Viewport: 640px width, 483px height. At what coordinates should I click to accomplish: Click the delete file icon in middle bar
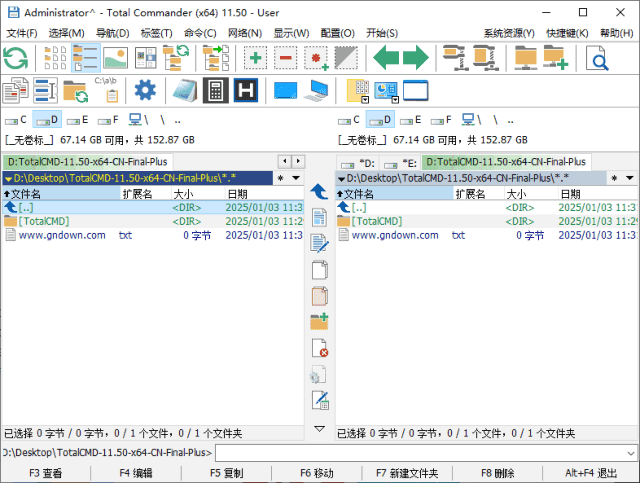click(x=319, y=348)
